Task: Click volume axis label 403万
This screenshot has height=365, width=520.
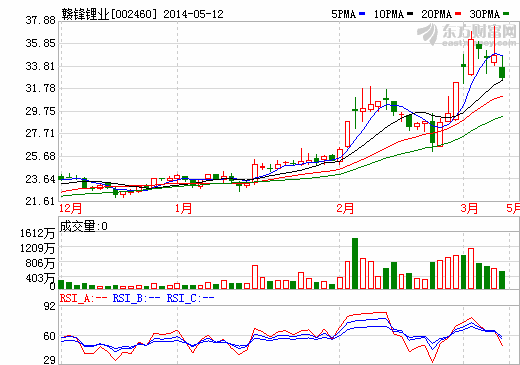Action: (40, 278)
